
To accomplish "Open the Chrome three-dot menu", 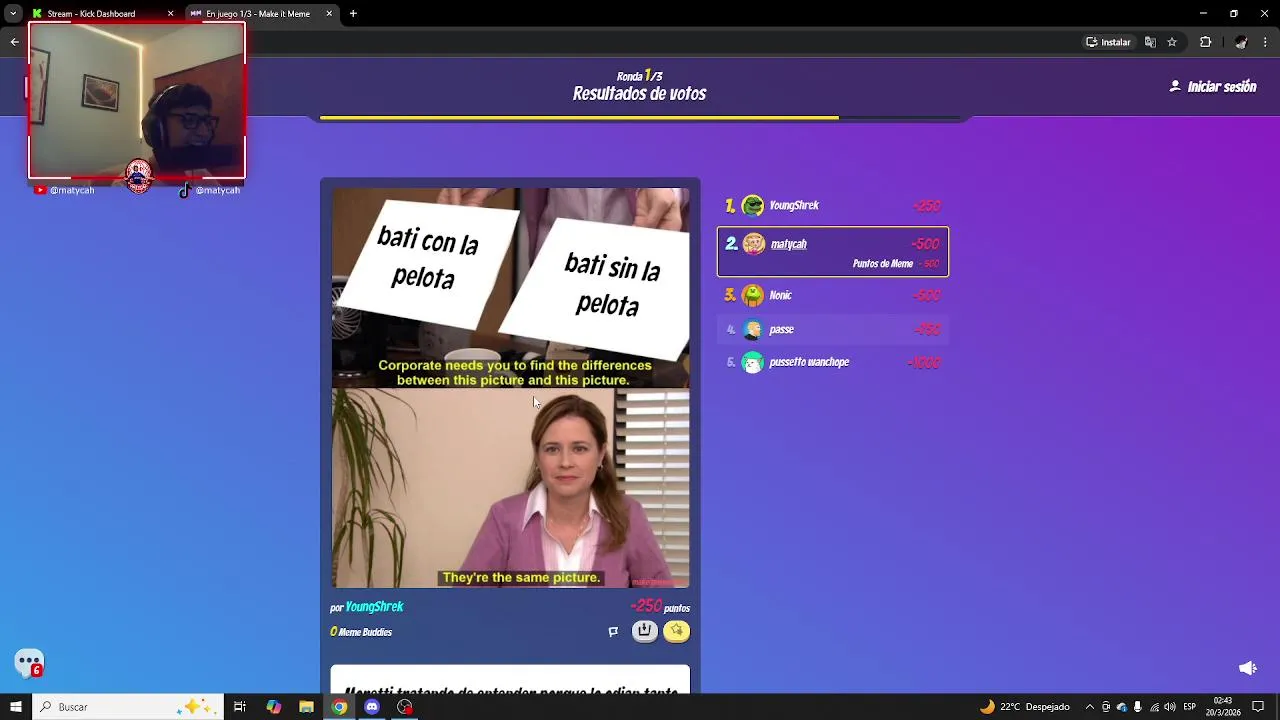I will [x=1266, y=42].
